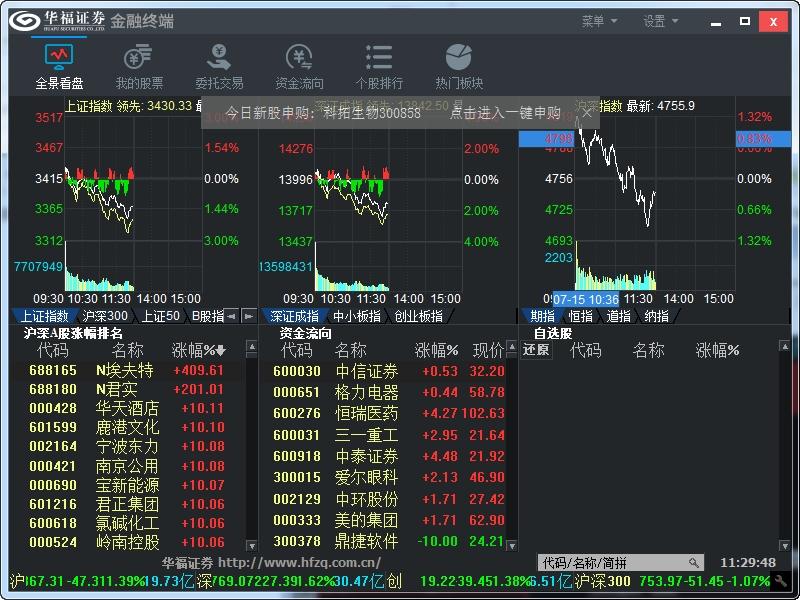Open the 设置 dropdown menu
This screenshot has height=600, width=800.
(660, 21)
